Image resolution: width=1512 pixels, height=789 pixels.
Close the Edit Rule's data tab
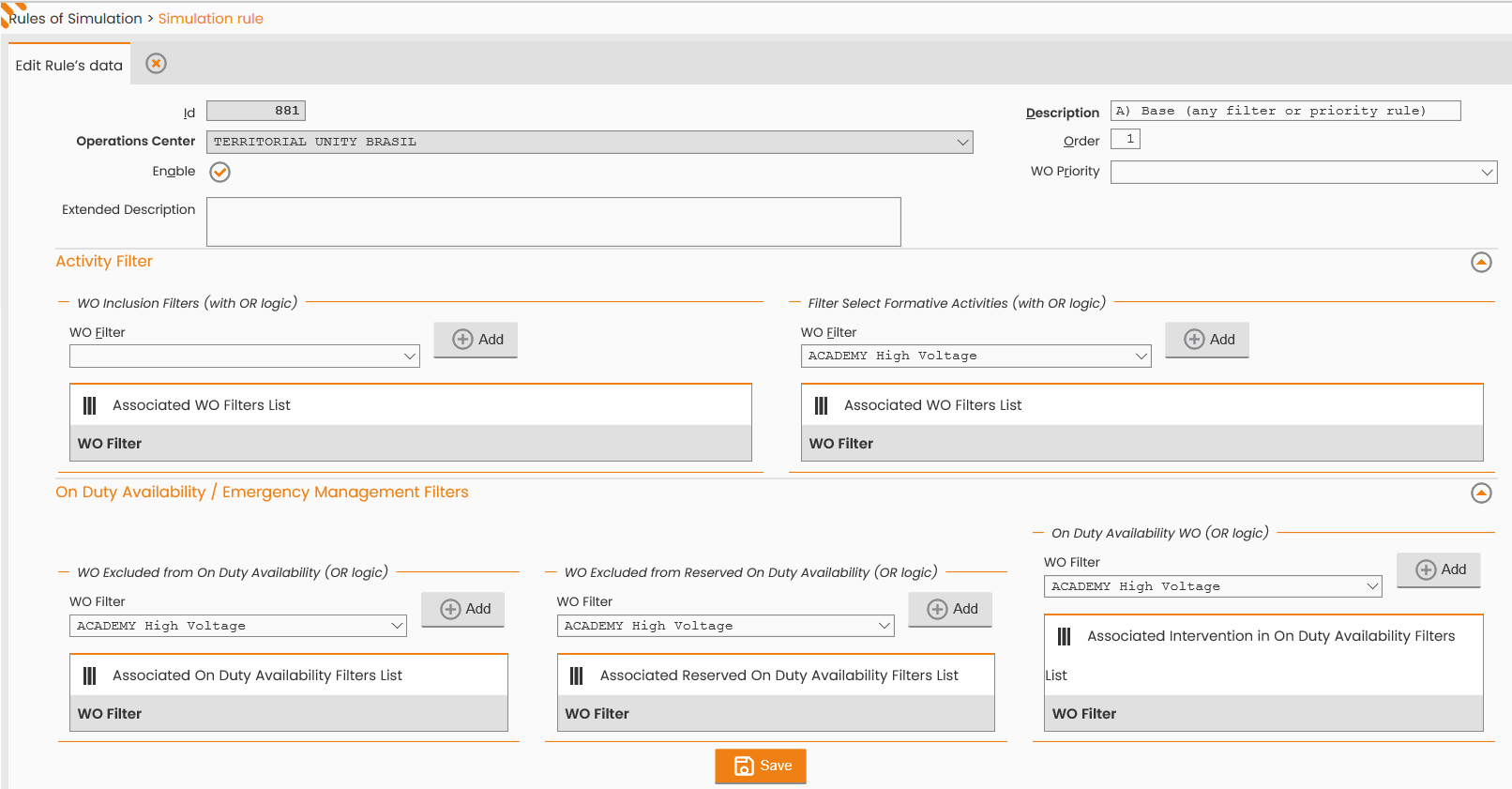[157, 64]
